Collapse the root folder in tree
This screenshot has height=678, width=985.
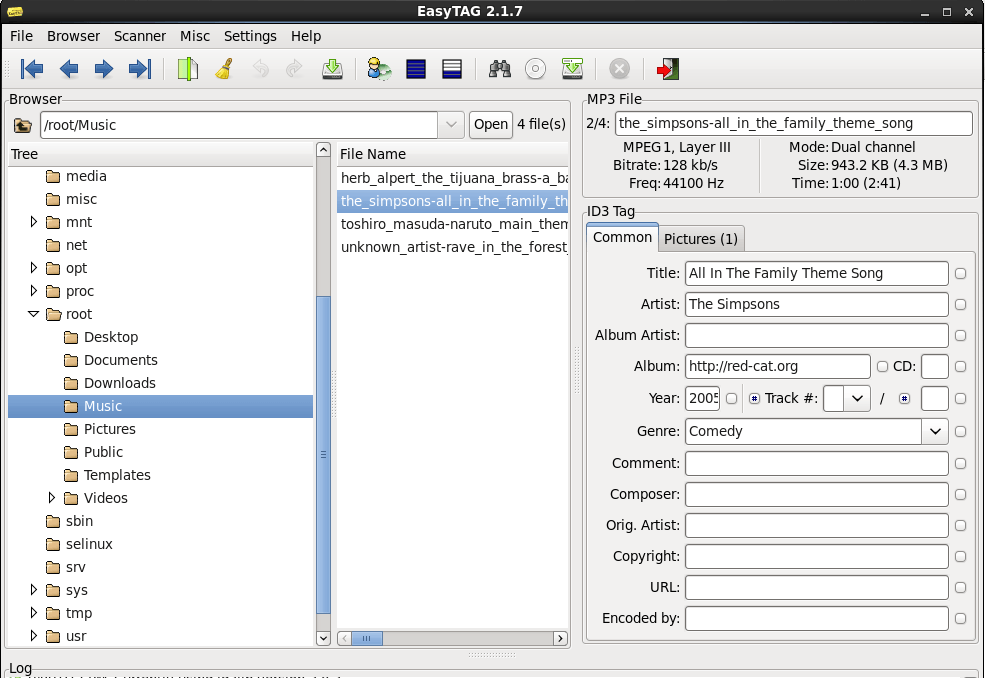tap(34, 314)
